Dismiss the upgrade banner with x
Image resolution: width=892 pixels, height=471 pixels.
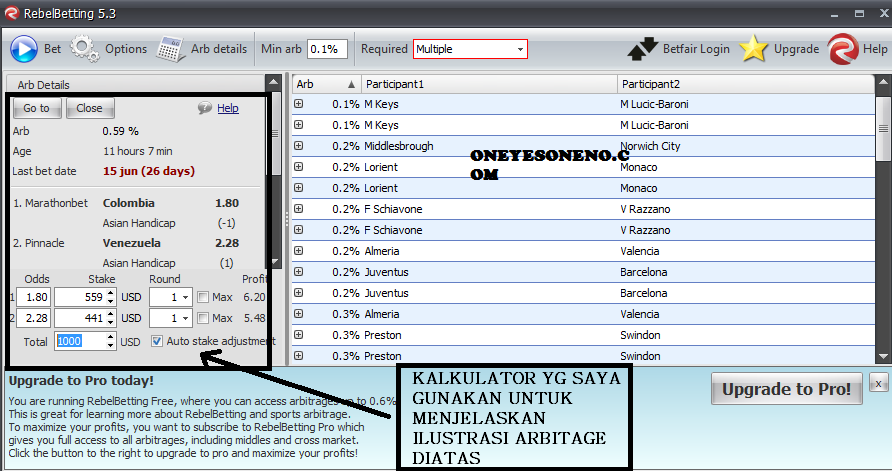878,383
